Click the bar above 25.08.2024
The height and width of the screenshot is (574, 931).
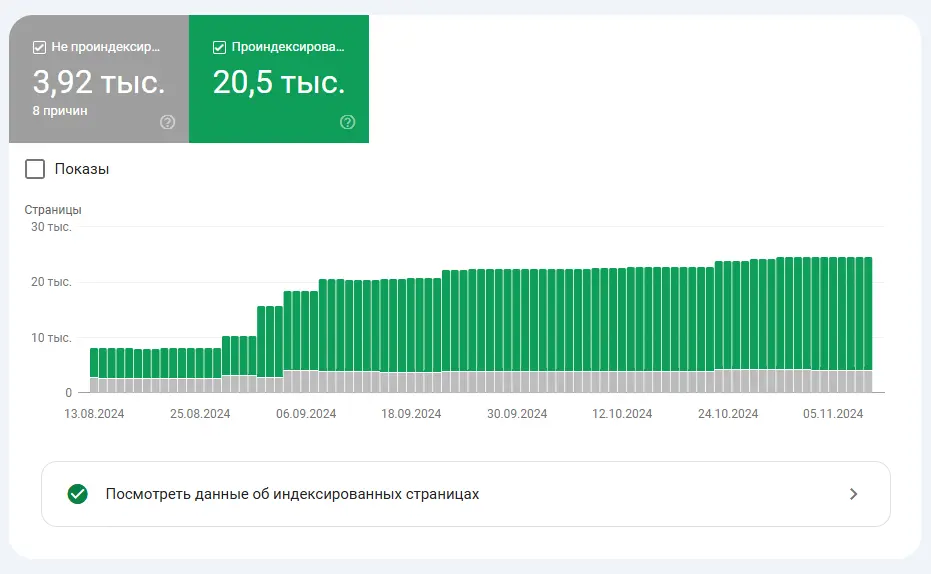(x=200, y=370)
